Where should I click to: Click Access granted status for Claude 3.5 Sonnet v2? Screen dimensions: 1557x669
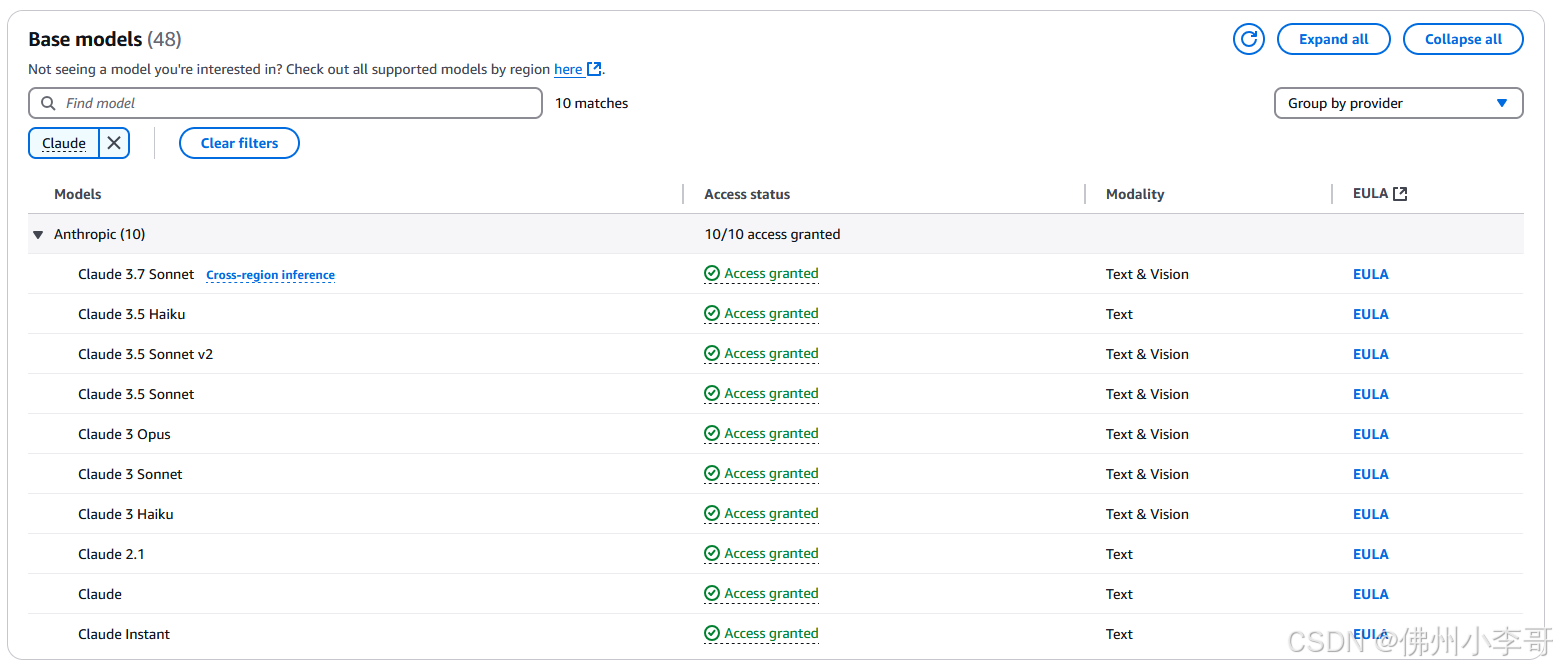click(761, 354)
